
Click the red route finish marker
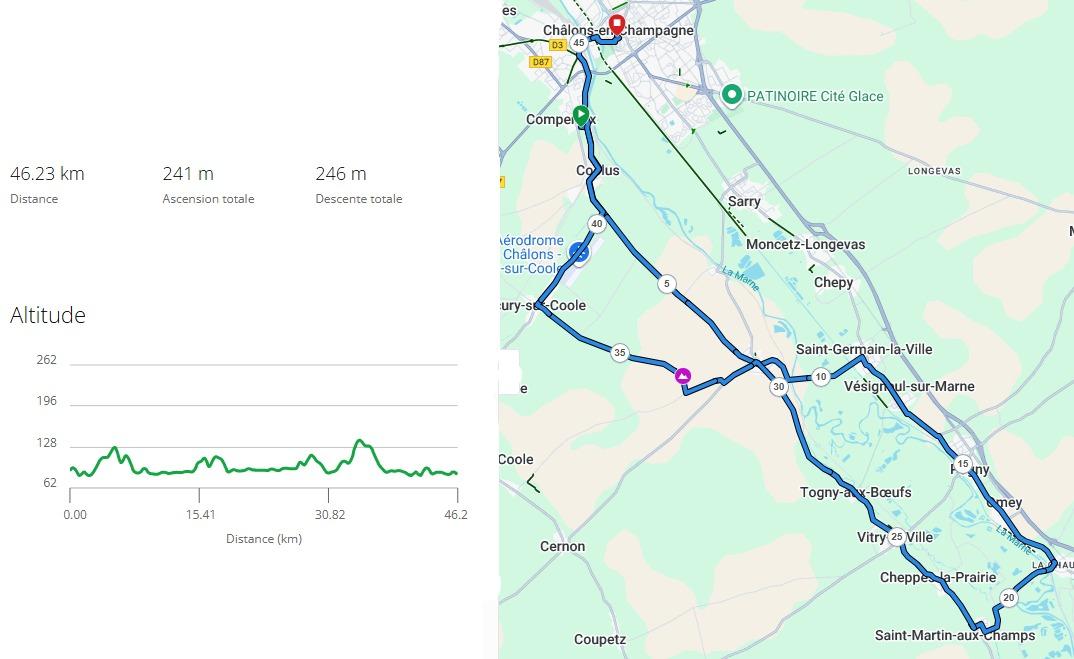pyautogui.click(x=617, y=24)
